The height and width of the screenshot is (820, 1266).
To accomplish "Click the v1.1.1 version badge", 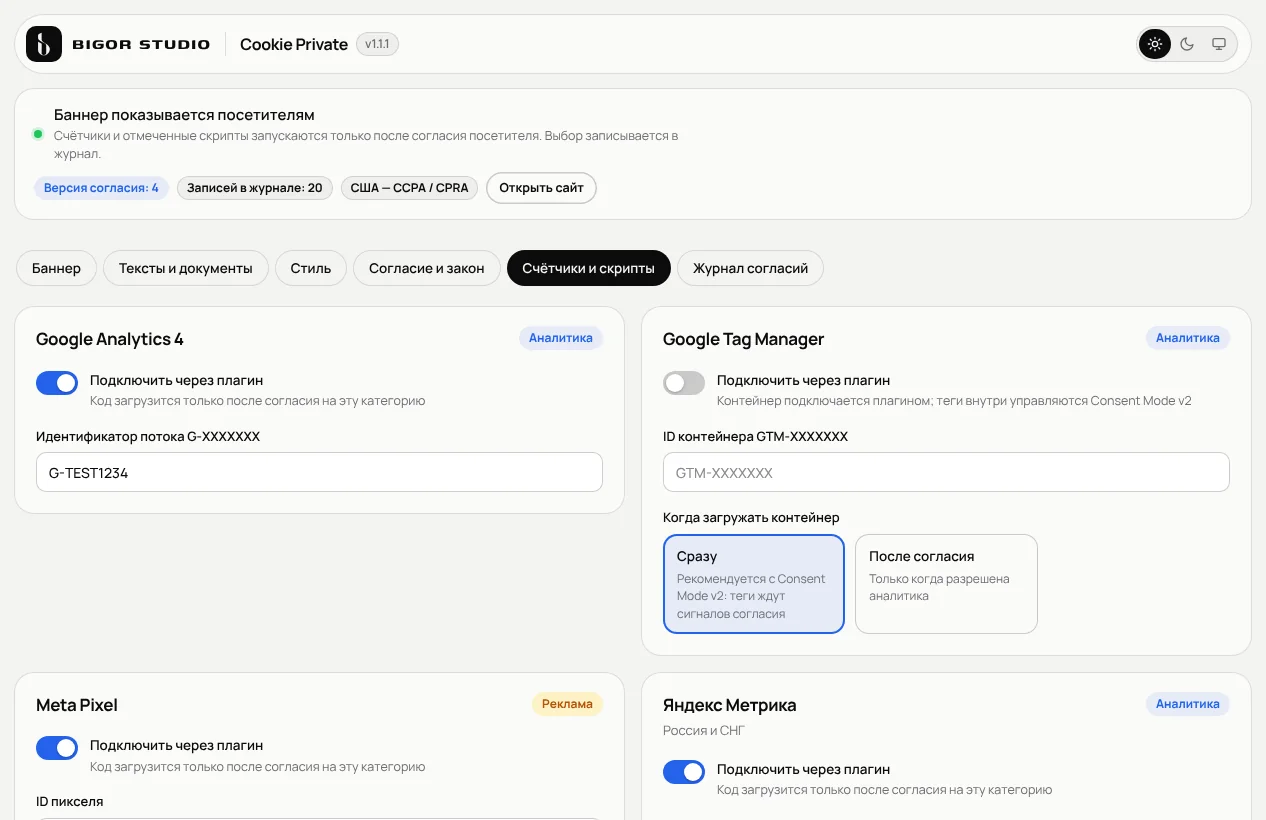I will (378, 44).
